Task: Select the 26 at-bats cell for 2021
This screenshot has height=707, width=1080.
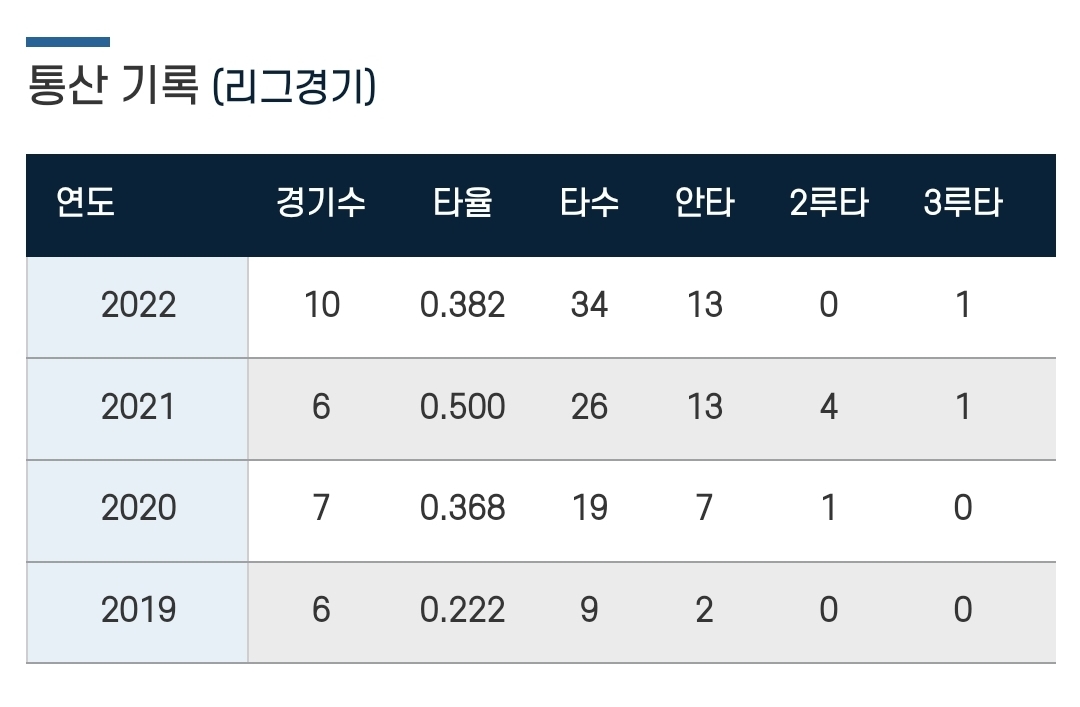Action: [589, 407]
